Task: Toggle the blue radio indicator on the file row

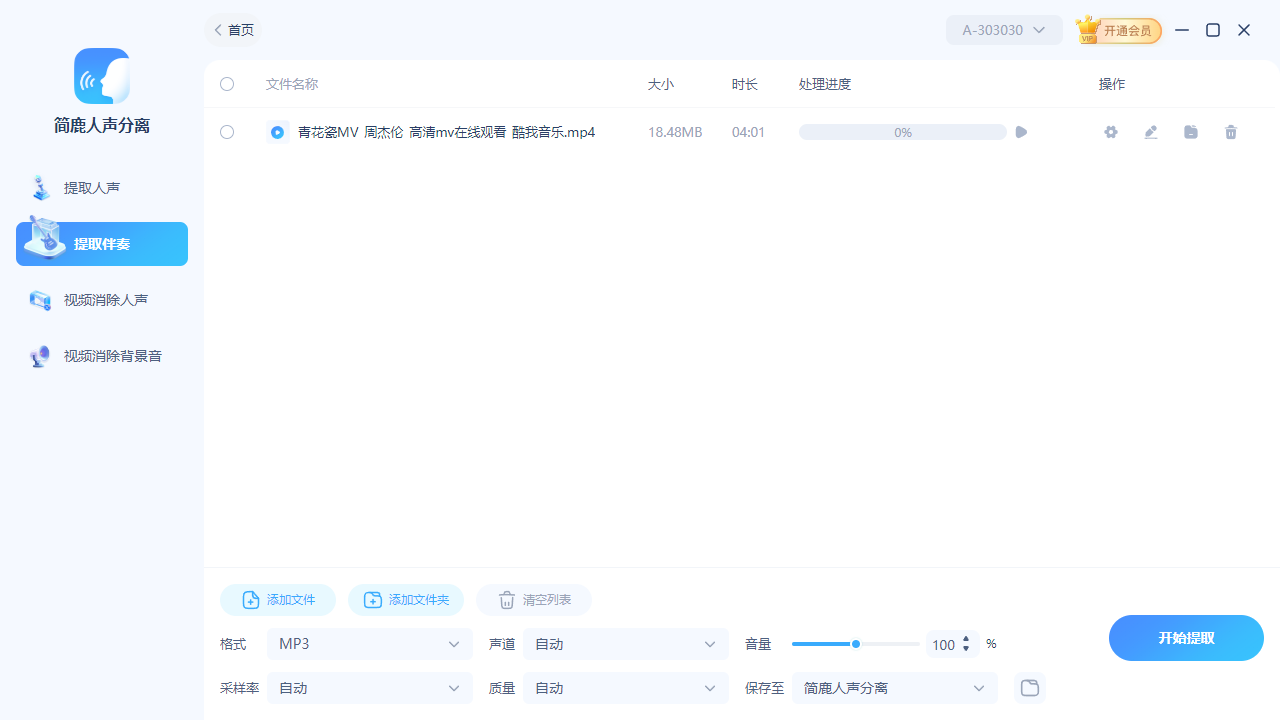Action: point(277,131)
